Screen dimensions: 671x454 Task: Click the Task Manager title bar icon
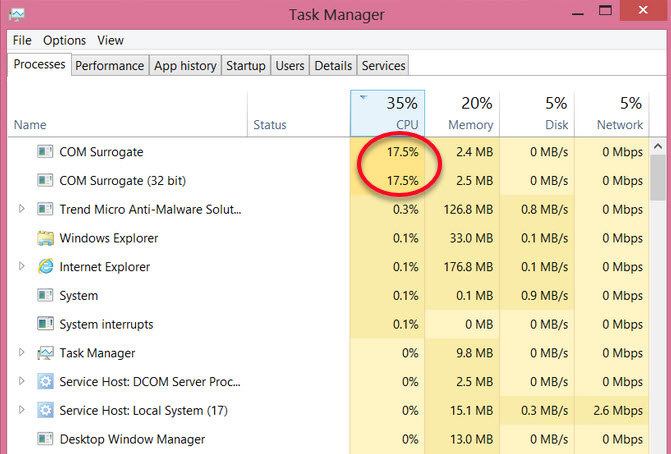[x=17, y=14]
